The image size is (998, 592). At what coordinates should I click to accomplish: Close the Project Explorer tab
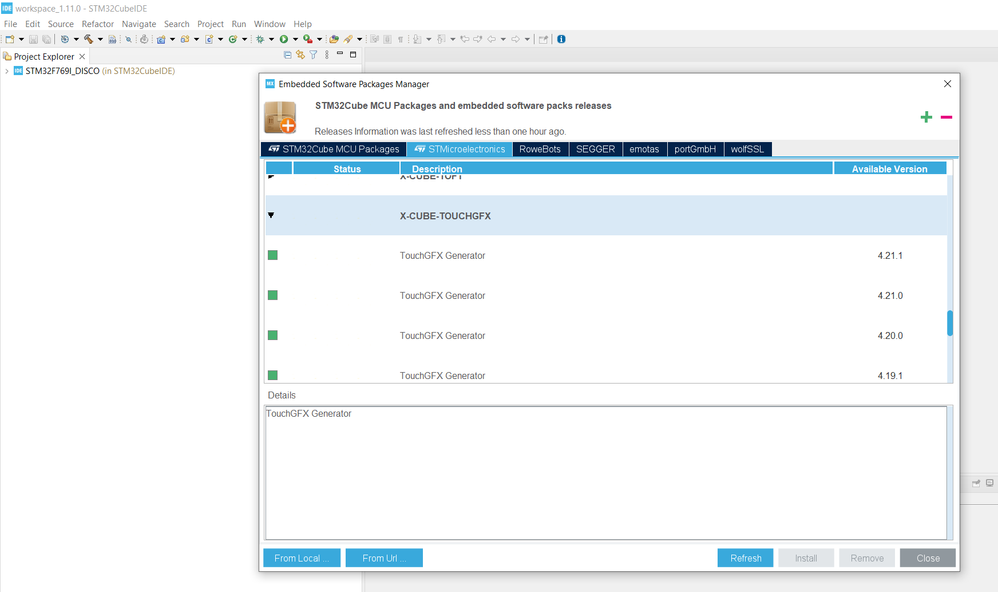tap(82, 57)
